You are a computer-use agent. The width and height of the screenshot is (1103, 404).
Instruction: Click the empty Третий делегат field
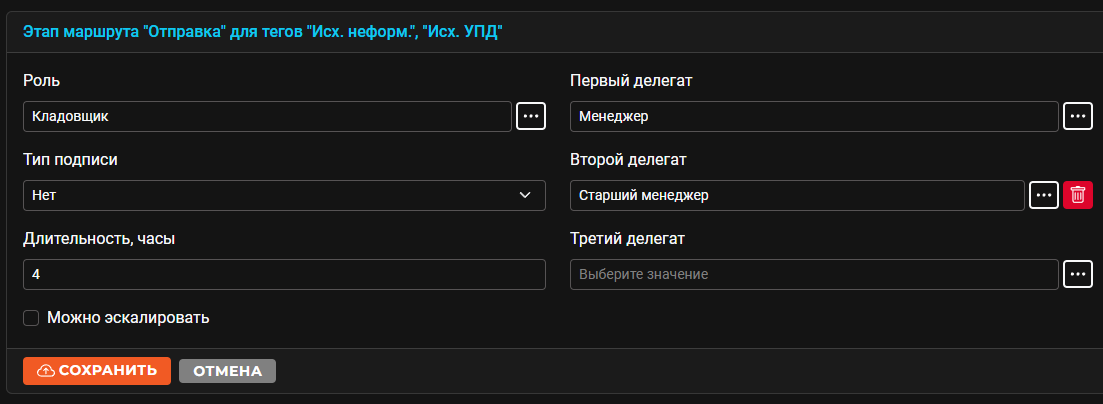(814, 274)
